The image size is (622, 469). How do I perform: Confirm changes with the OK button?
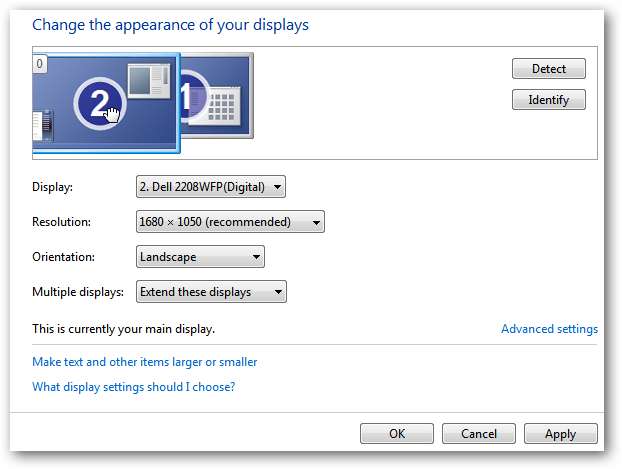pos(397,434)
